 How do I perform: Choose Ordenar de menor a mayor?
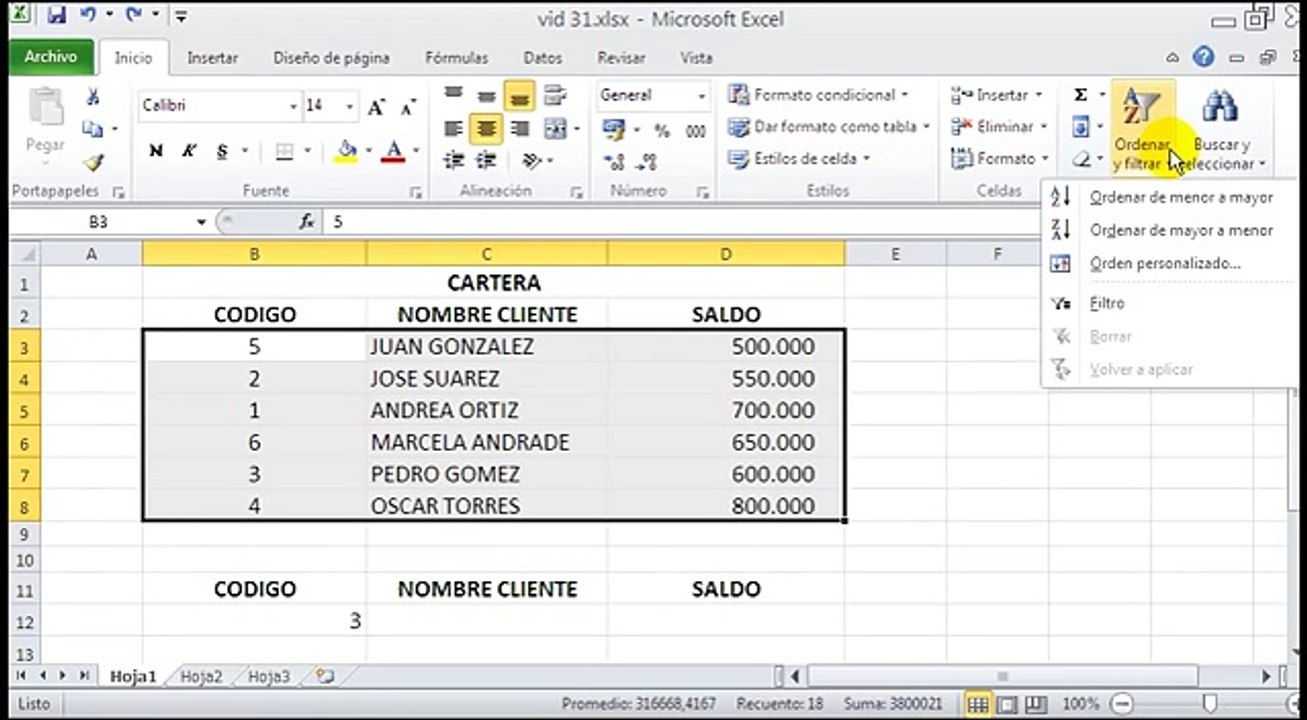tap(1169, 198)
